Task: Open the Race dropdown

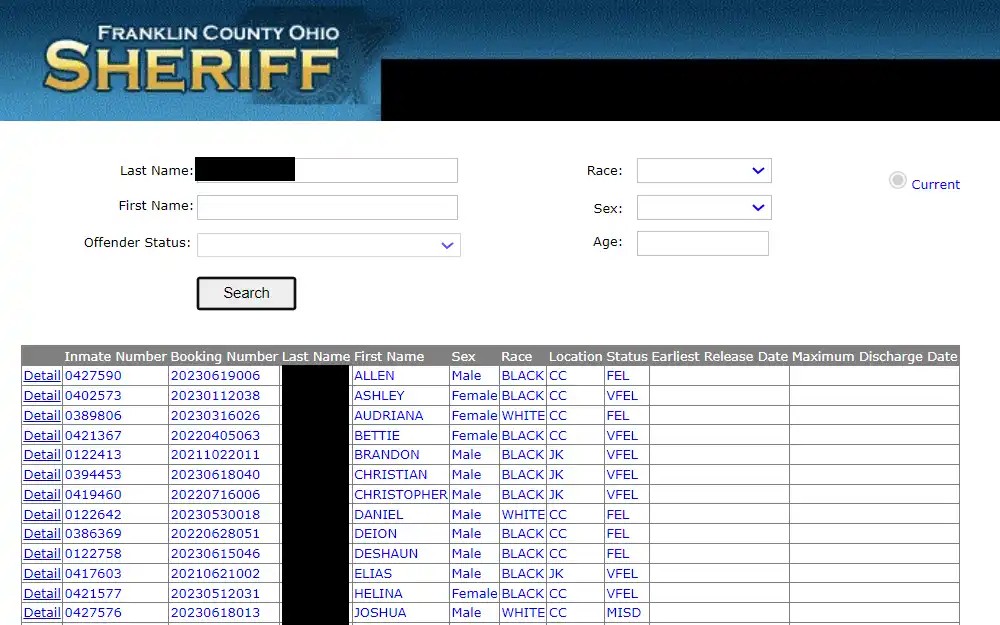Action: [x=703, y=170]
